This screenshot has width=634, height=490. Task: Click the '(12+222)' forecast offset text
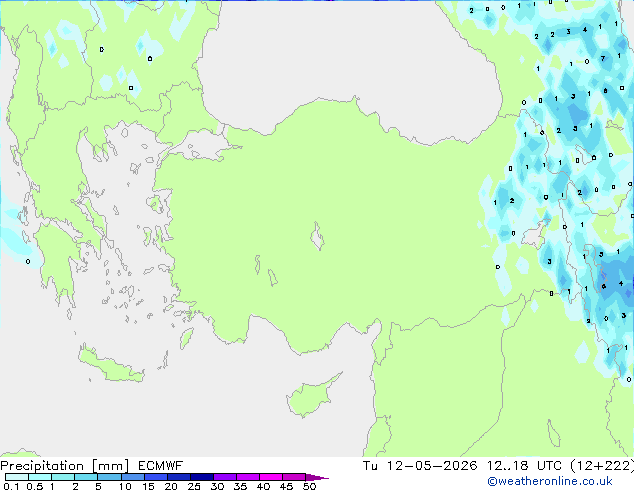point(602,466)
